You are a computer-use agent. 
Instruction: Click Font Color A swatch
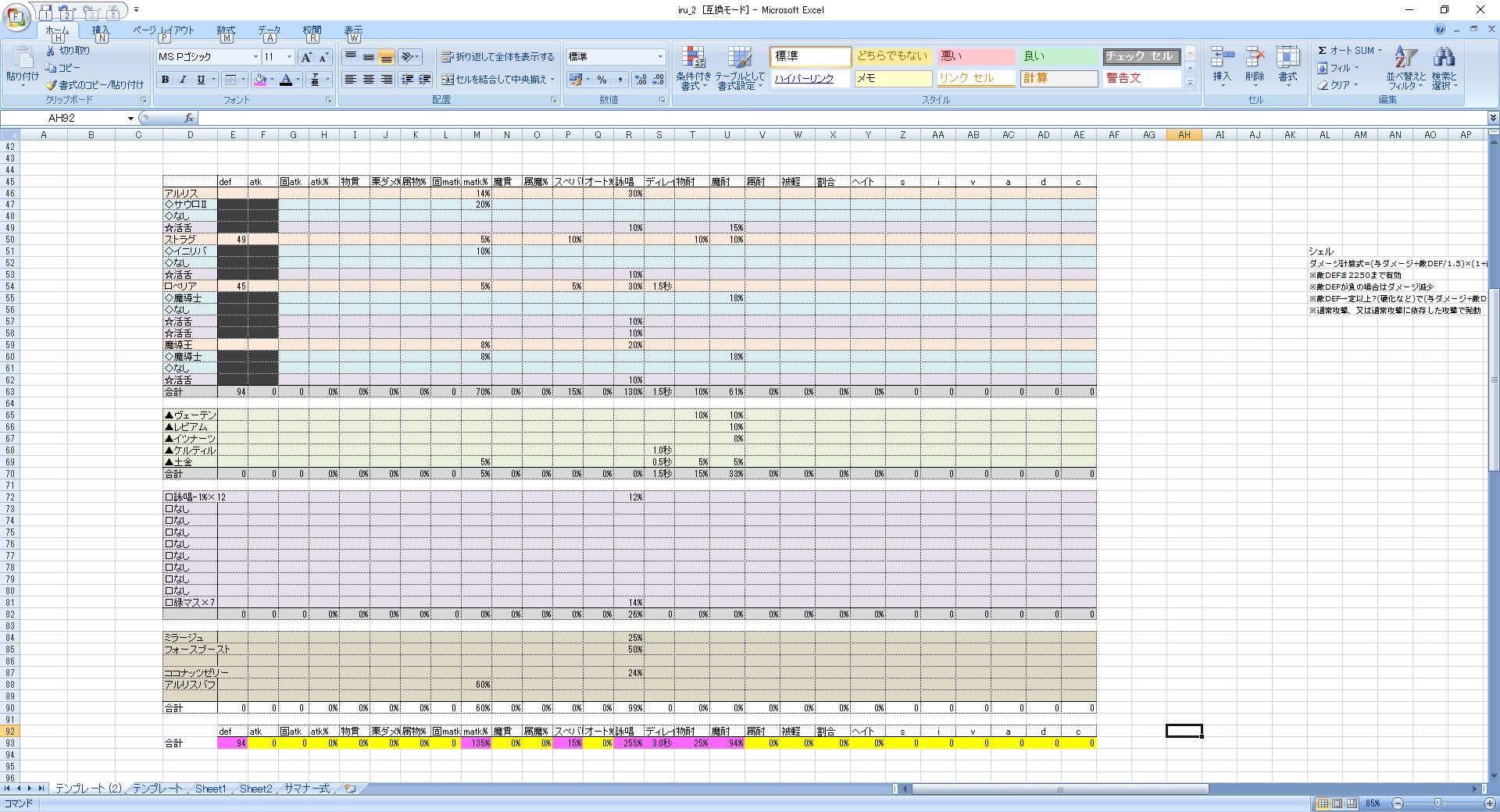coord(286,80)
